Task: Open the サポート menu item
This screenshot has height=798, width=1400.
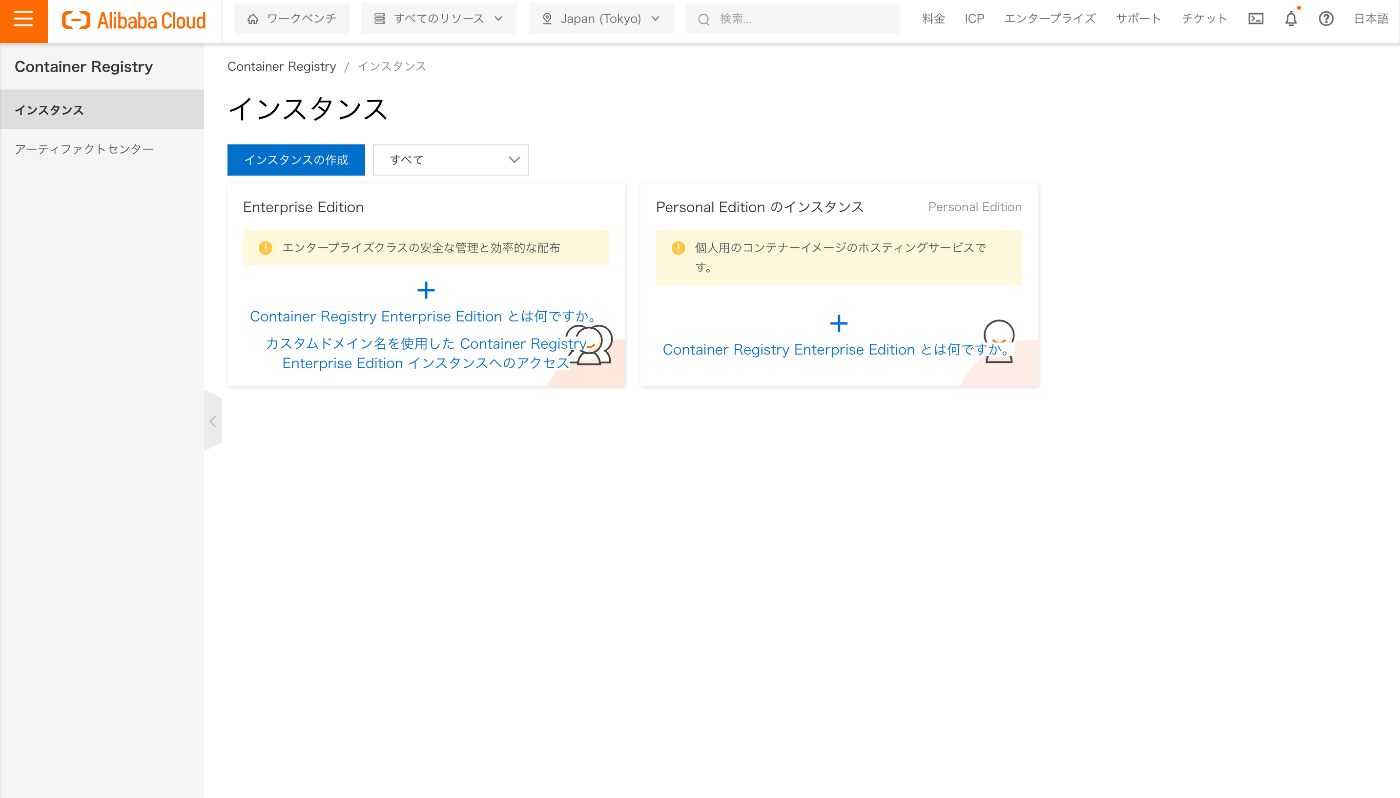Action: (1139, 19)
